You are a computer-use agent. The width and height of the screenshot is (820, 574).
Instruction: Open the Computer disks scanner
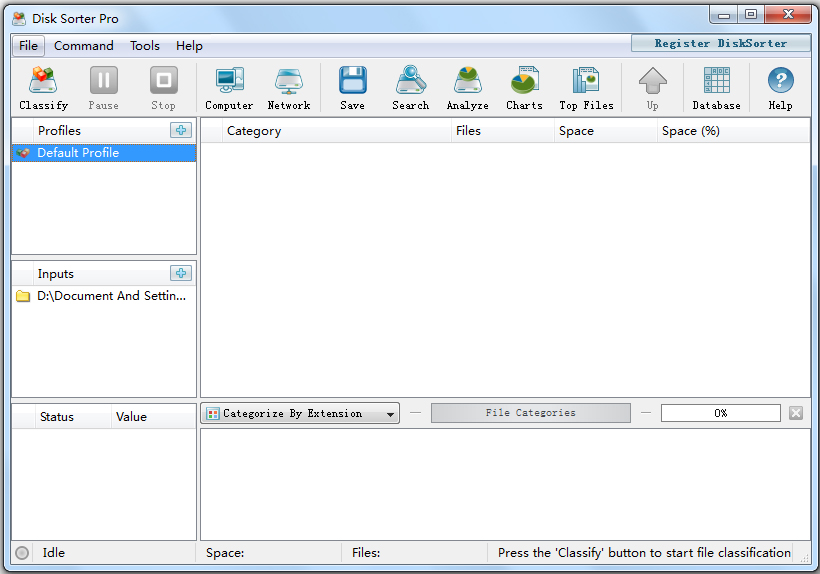coord(229,88)
